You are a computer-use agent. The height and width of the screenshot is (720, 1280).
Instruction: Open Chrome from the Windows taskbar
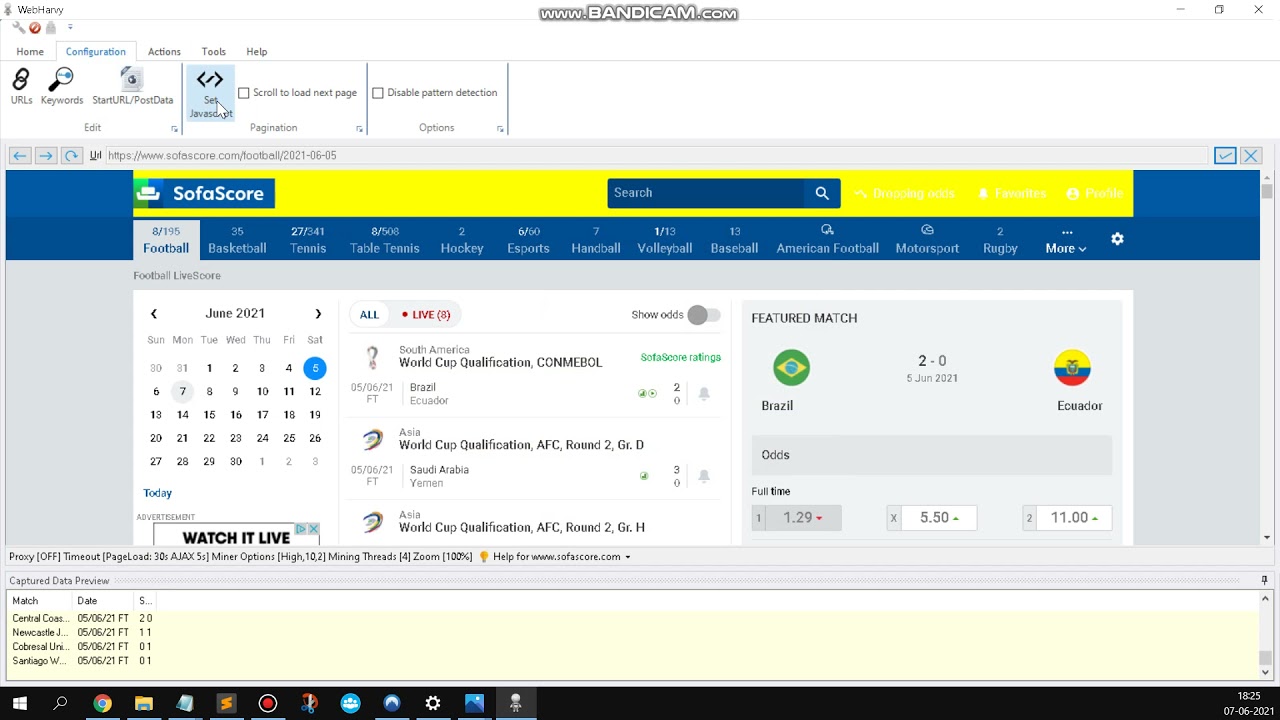(102, 704)
